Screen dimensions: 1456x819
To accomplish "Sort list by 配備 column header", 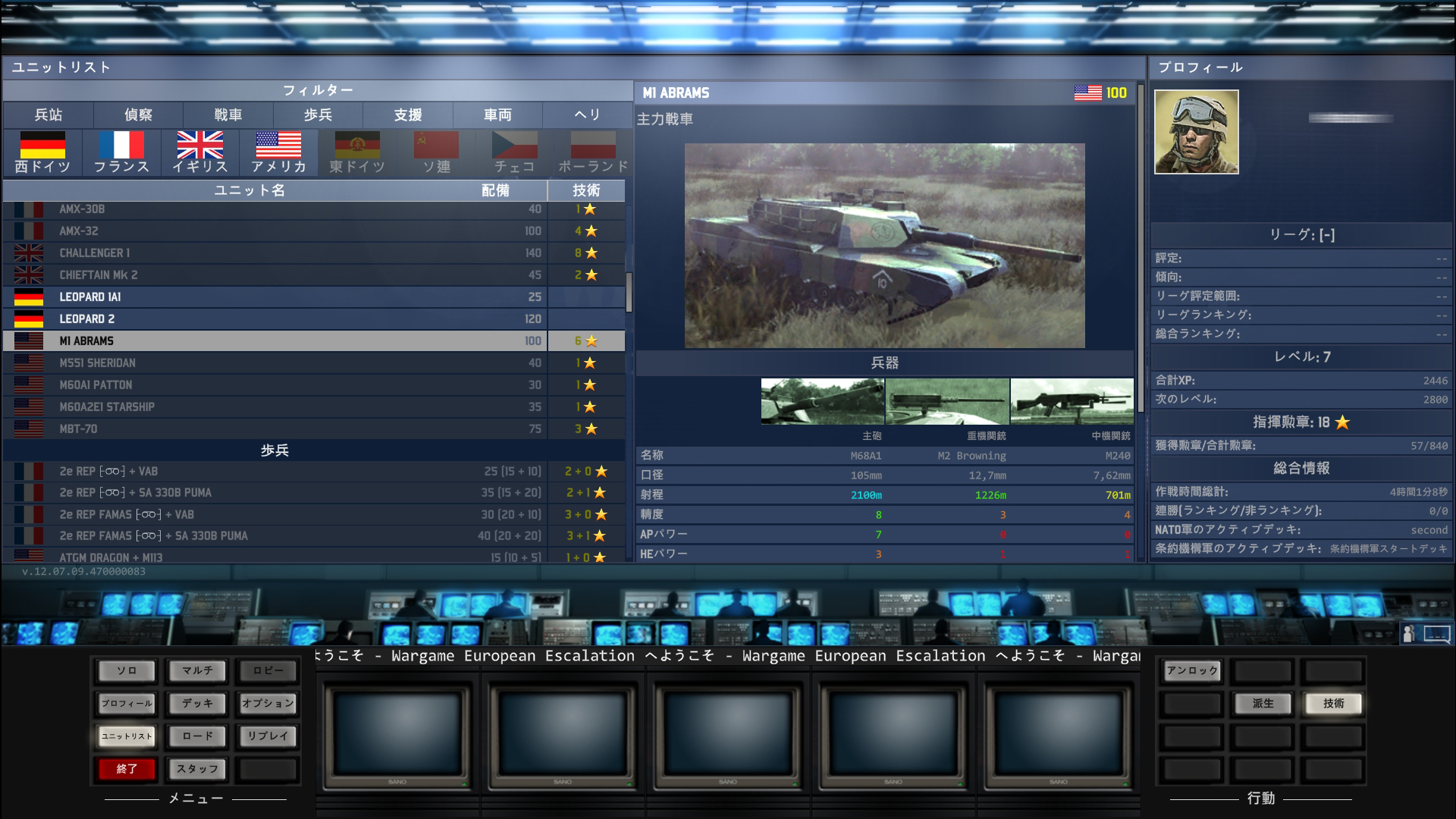I will pos(495,190).
